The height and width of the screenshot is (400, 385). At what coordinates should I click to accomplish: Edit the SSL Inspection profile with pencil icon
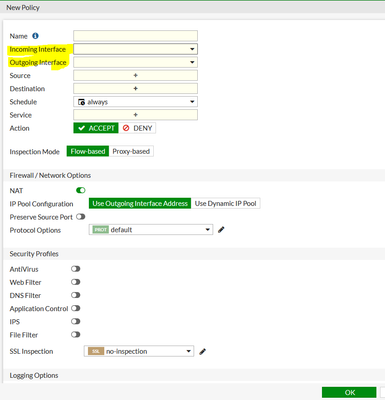point(202,351)
